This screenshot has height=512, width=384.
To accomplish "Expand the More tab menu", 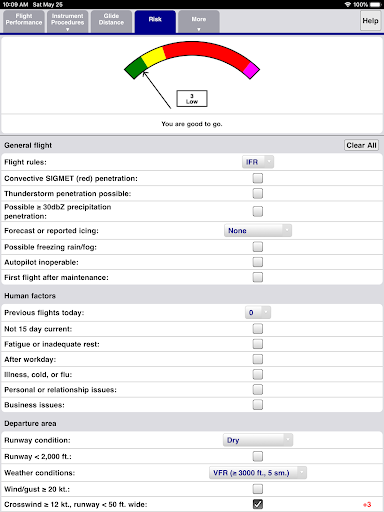I will click(199, 22).
